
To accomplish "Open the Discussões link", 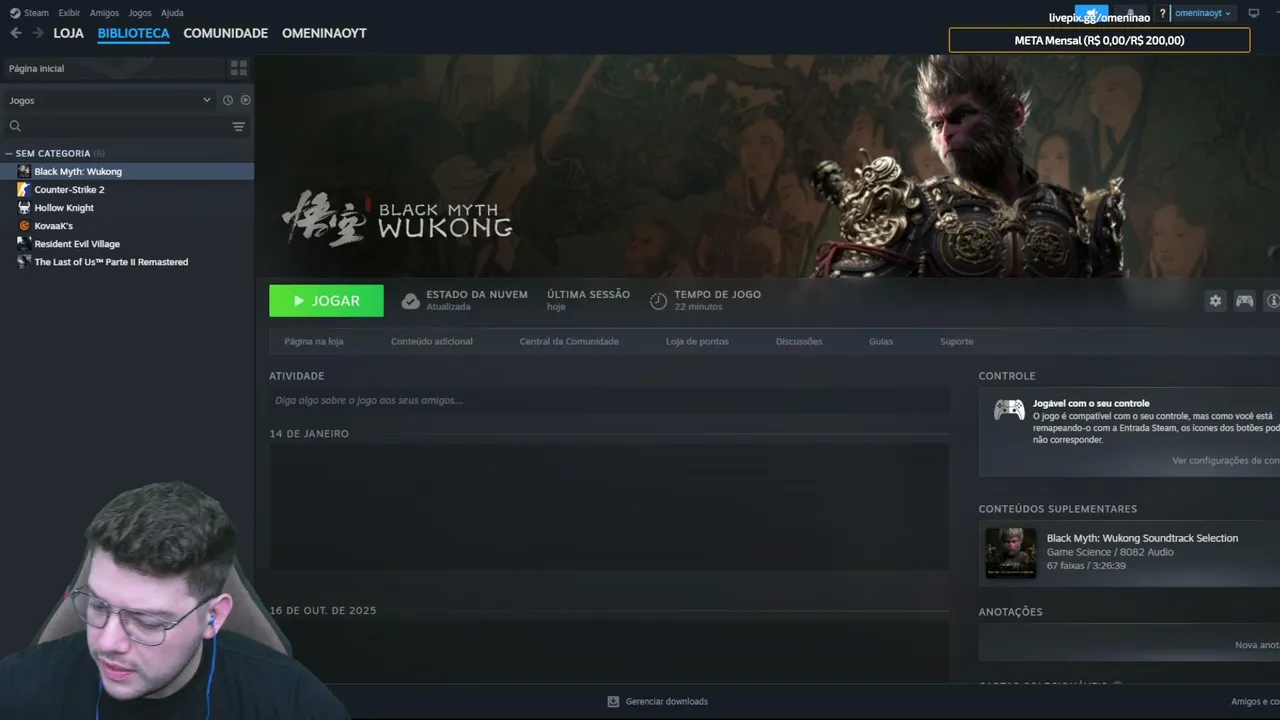I will tap(799, 341).
